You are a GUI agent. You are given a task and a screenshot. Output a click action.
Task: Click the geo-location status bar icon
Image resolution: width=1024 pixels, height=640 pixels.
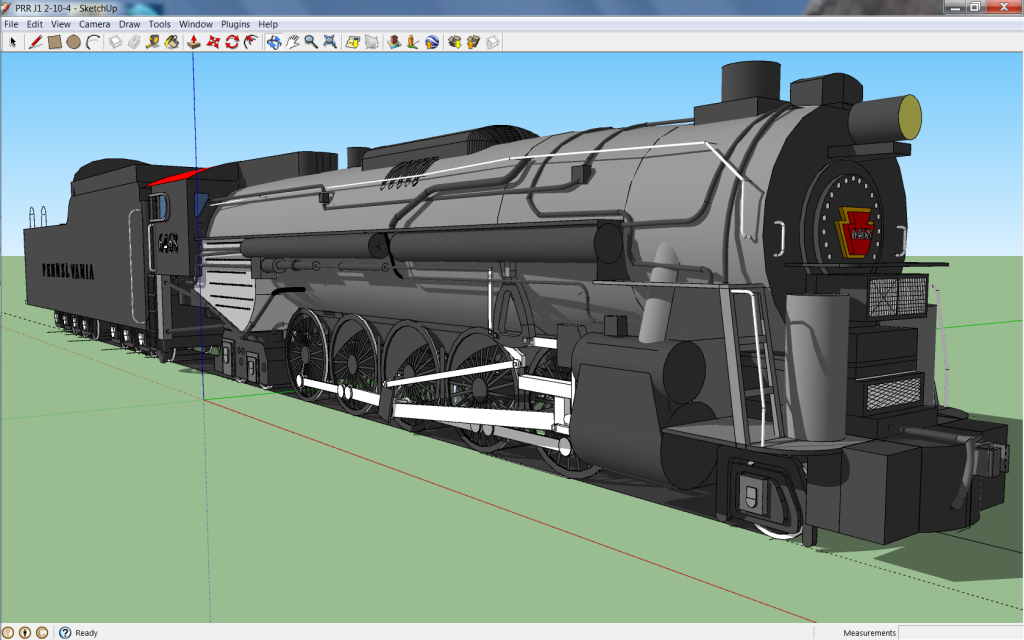click(x=8, y=632)
